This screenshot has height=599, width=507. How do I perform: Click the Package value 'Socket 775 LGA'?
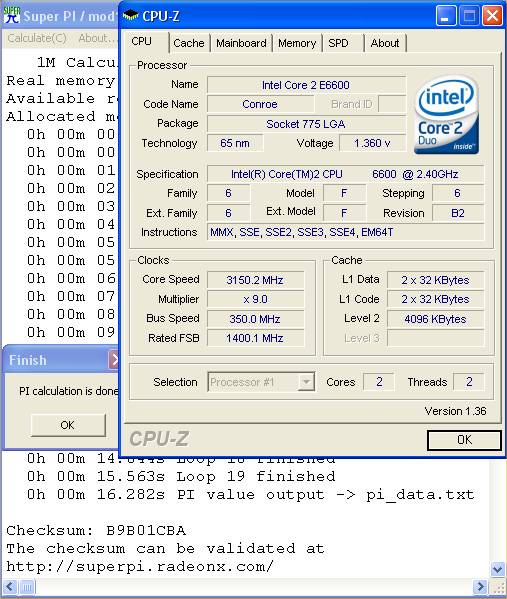306,124
